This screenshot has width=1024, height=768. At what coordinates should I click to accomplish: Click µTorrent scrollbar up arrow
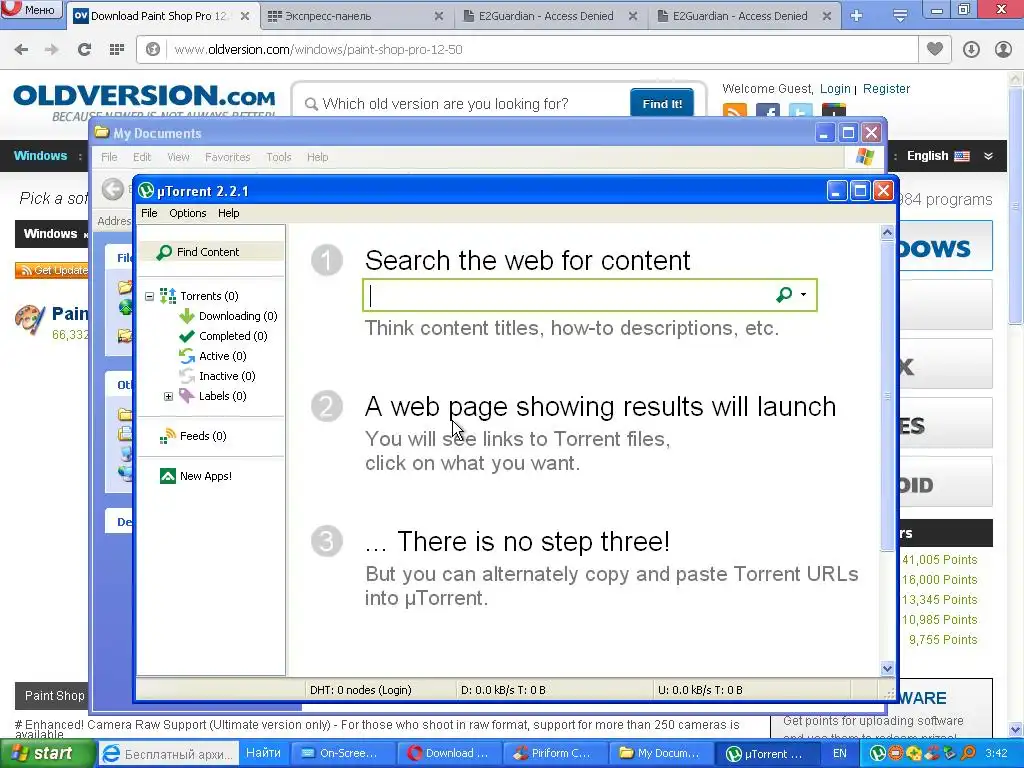click(x=887, y=232)
